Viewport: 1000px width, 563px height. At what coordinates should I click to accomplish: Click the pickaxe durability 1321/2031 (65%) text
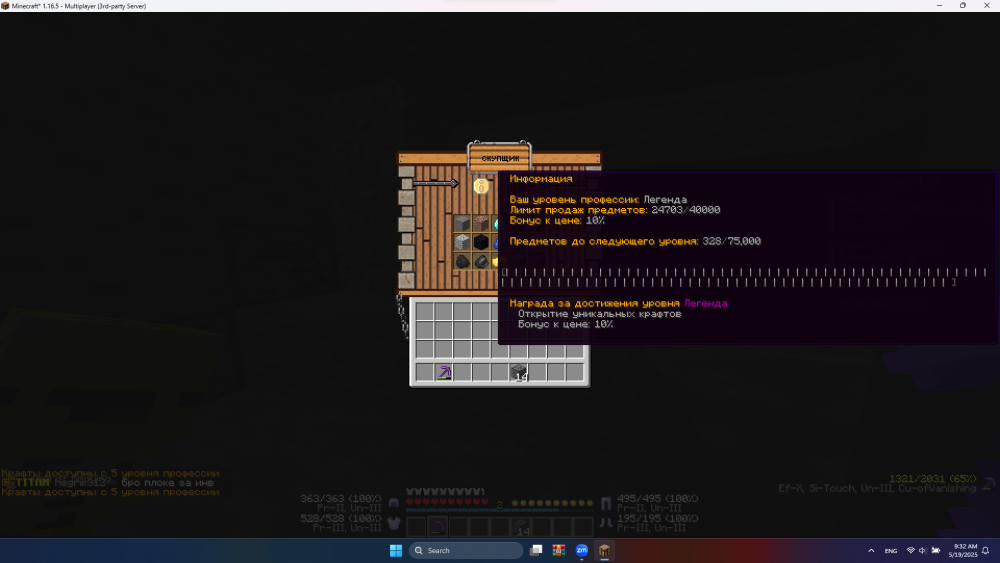pos(932,479)
